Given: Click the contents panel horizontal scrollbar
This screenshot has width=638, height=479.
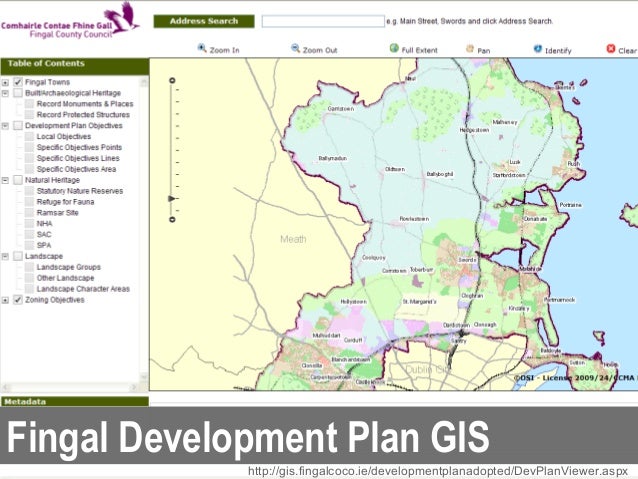Looking at the screenshot, I should tap(70, 387).
